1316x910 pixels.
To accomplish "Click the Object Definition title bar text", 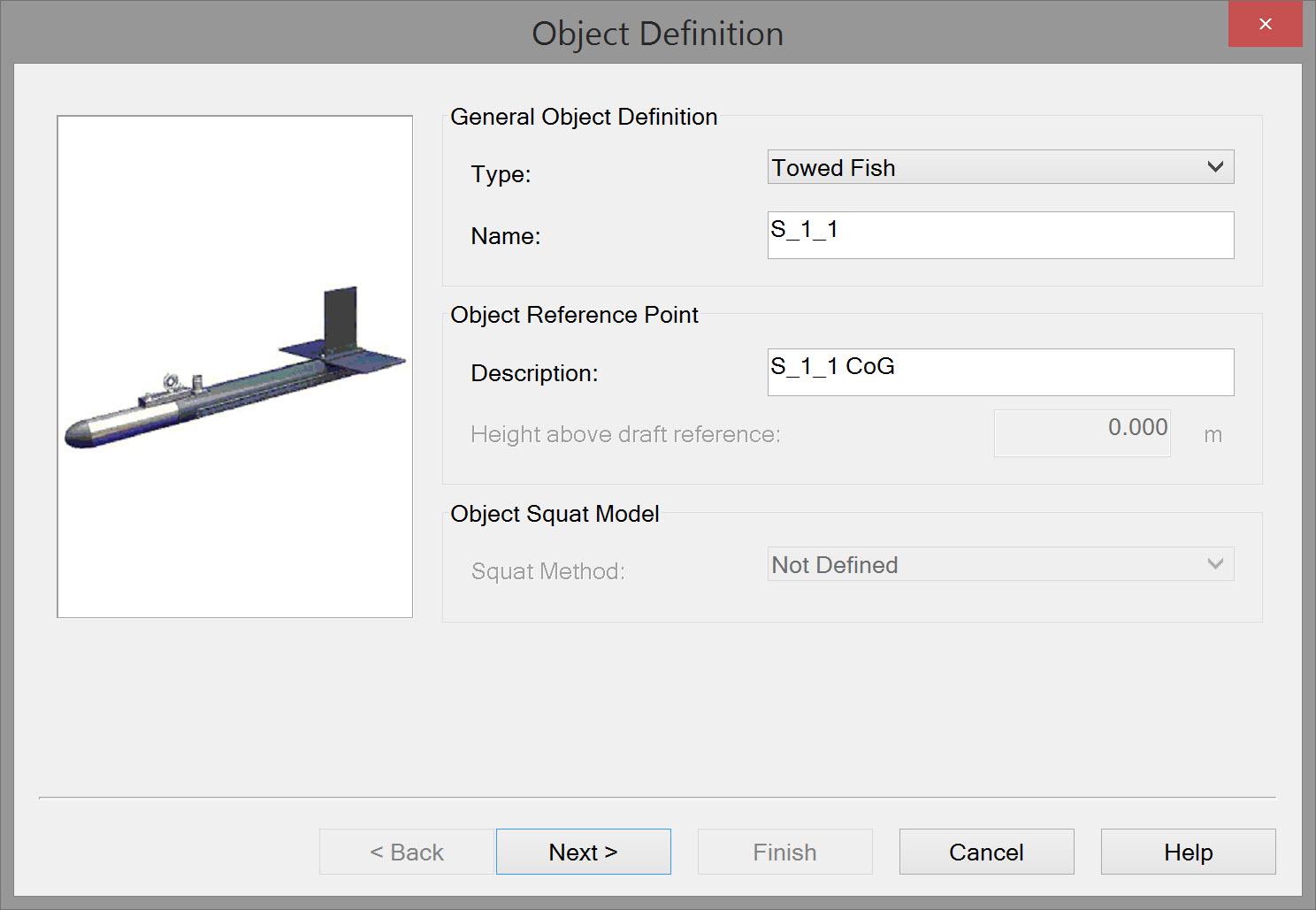I will tap(657, 34).
